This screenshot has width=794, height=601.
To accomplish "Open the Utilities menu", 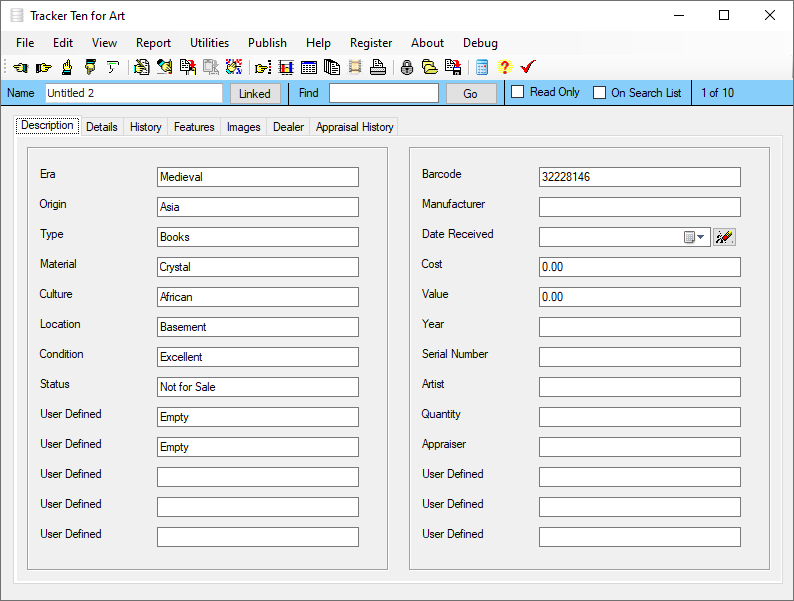I will click(209, 43).
